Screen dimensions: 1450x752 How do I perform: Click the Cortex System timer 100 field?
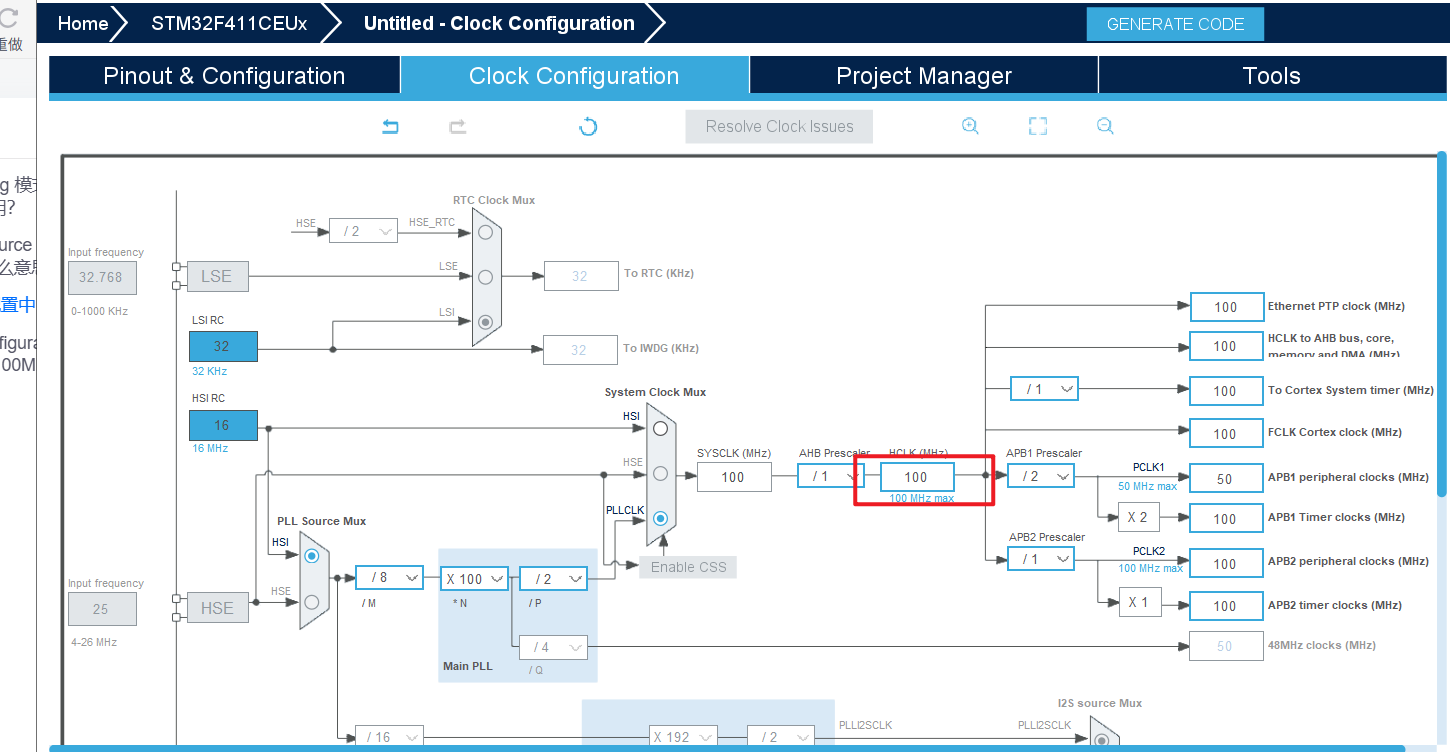(x=1226, y=390)
